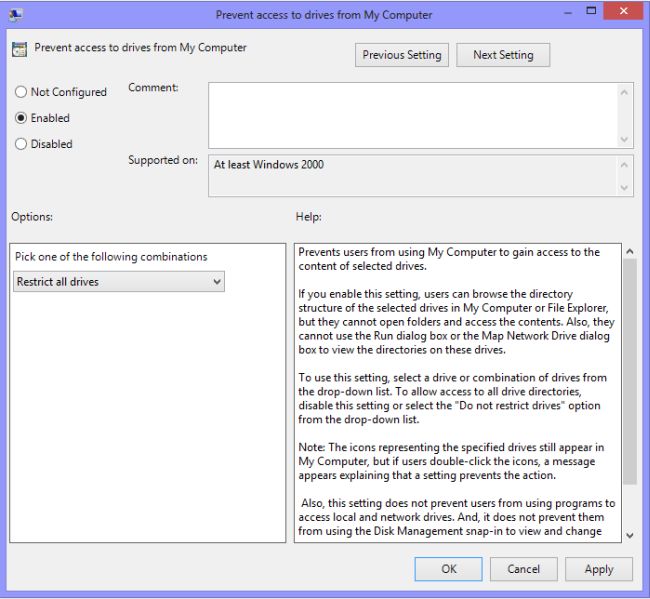Click the Cancel button
This screenshot has height=599, width=650.
[524, 569]
